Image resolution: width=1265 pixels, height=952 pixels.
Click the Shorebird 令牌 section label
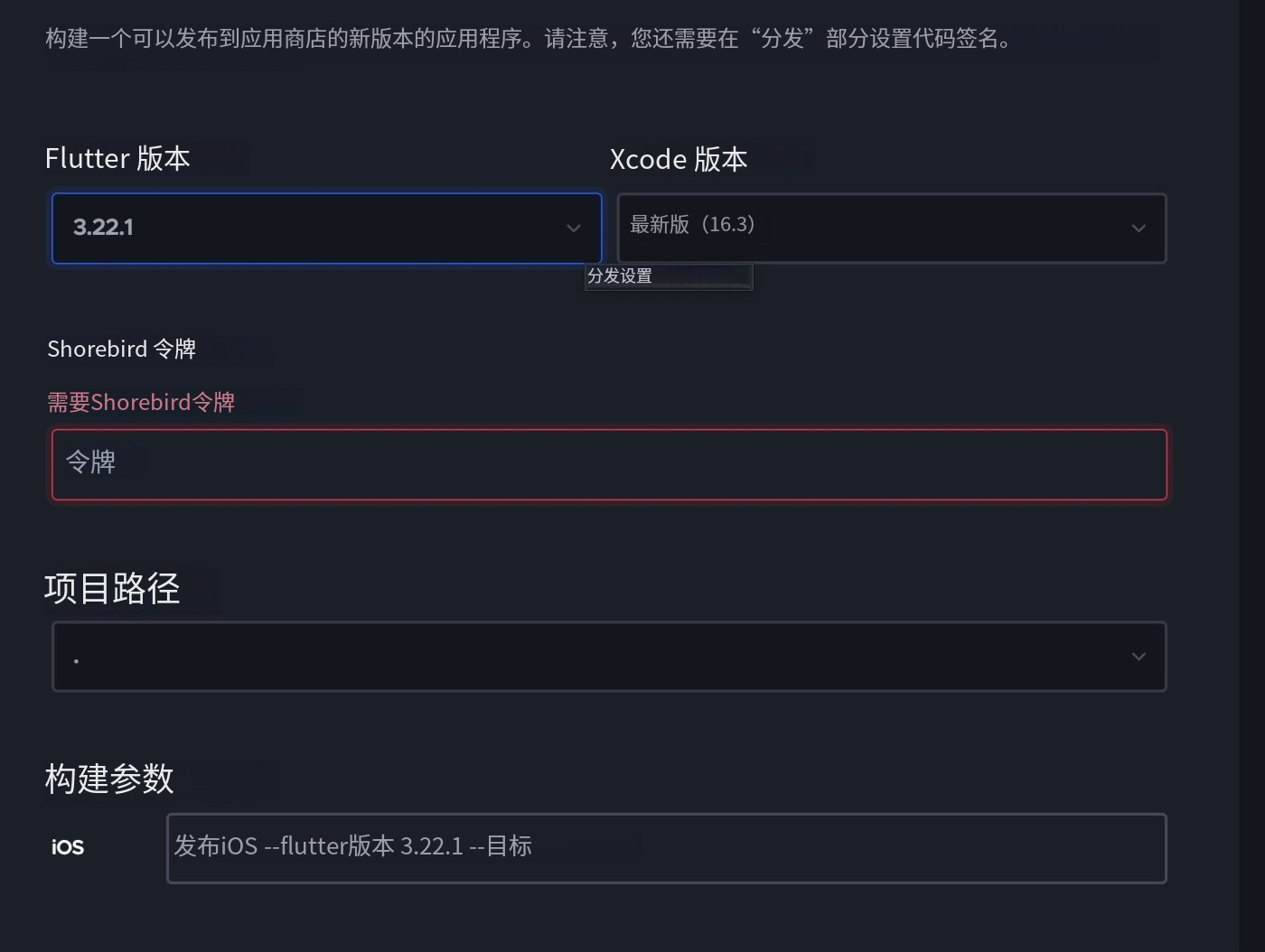point(122,349)
